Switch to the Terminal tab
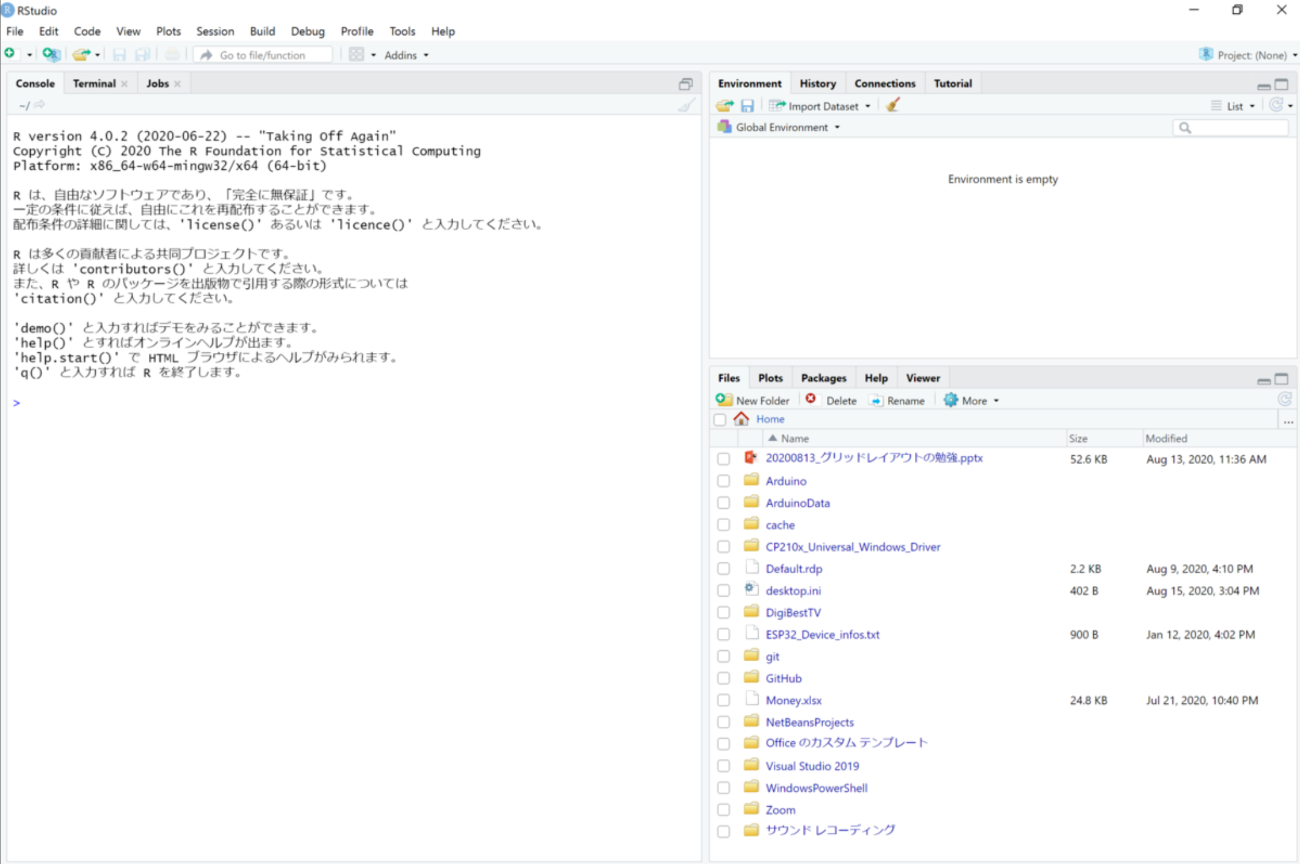The height and width of the screenshot is (864, 1300). [94, 84]
